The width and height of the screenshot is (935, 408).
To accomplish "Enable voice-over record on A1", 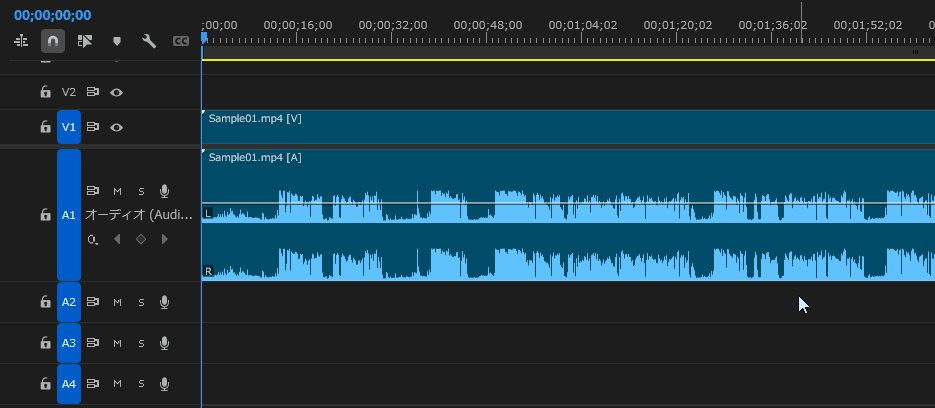I will [165, 191].
